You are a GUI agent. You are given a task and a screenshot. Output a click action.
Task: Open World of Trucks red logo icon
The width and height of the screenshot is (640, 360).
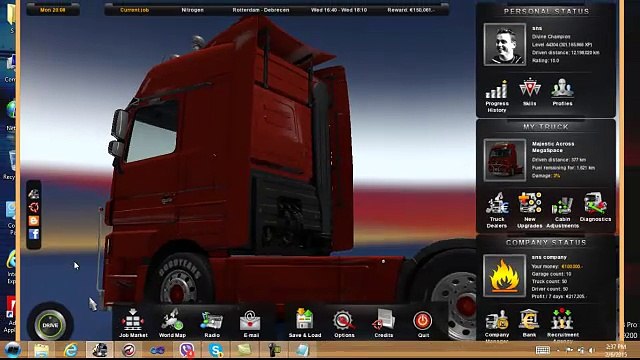pyautogui.click(x=34, y=207)
